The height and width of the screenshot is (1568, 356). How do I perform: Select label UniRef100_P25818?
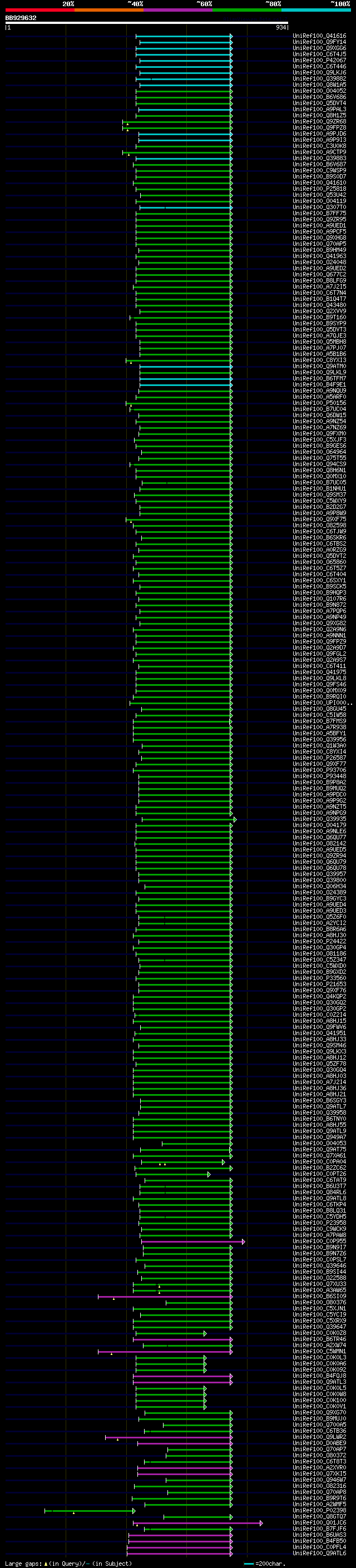tap(319, 189)
